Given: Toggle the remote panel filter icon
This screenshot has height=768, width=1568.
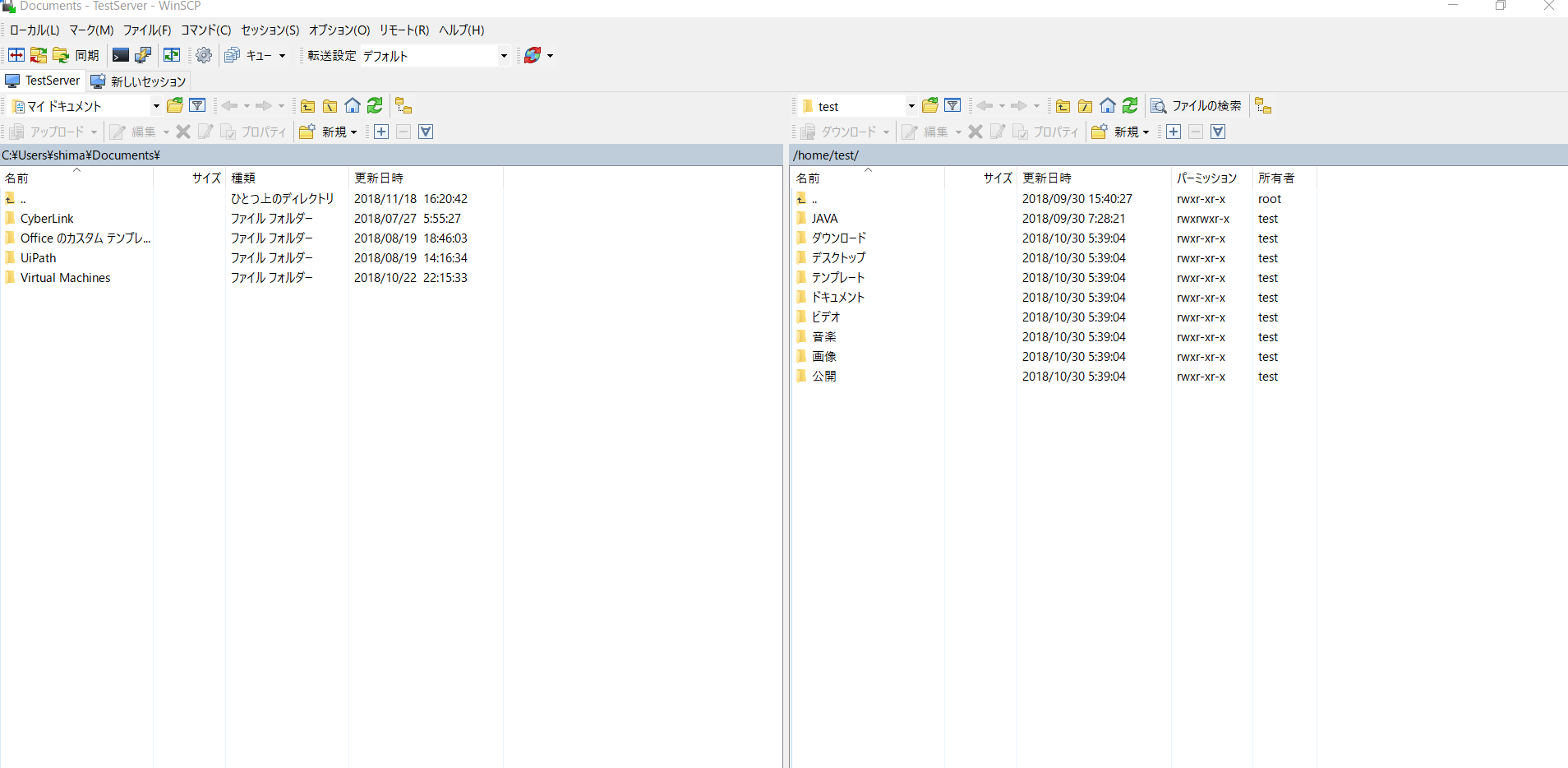Looking at the screenshot, I should pyautogui.click(x=952, y=105).
